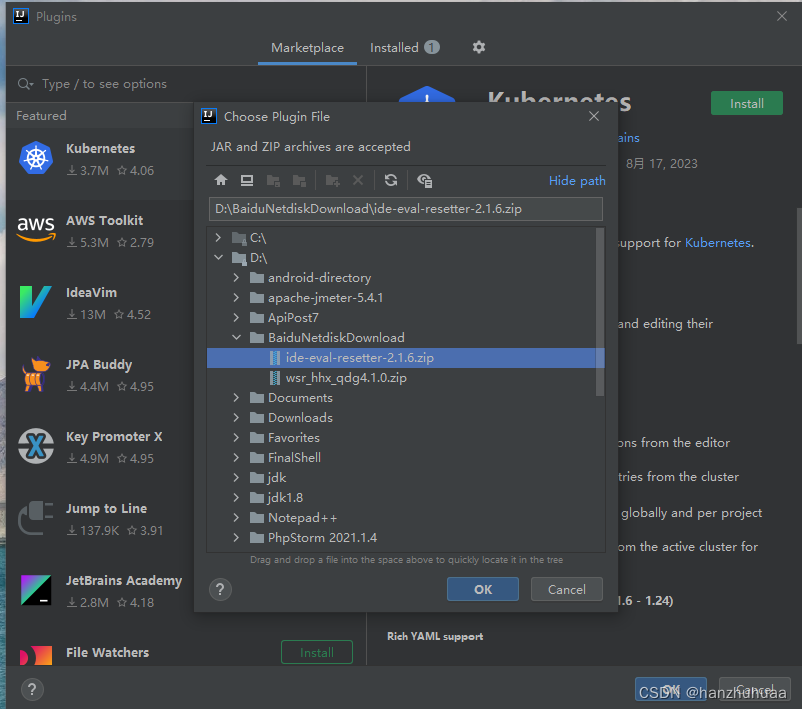
Task: Refresh the file tree
Action: [x=391, y=180]
